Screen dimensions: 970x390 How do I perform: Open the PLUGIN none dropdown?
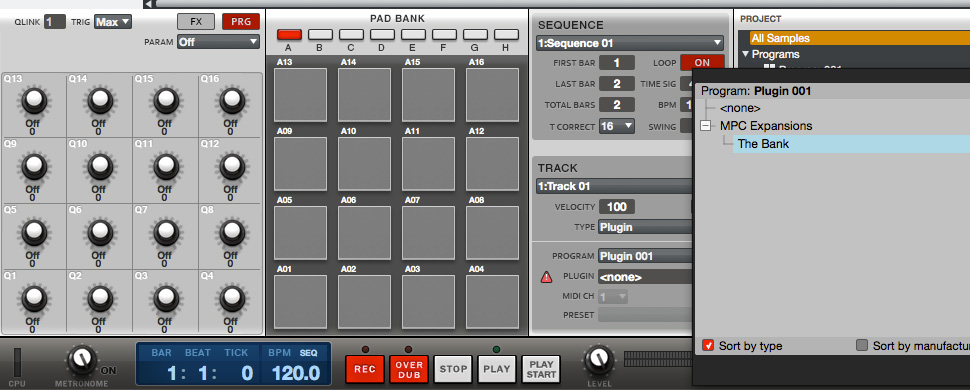[x=645, y=277]
